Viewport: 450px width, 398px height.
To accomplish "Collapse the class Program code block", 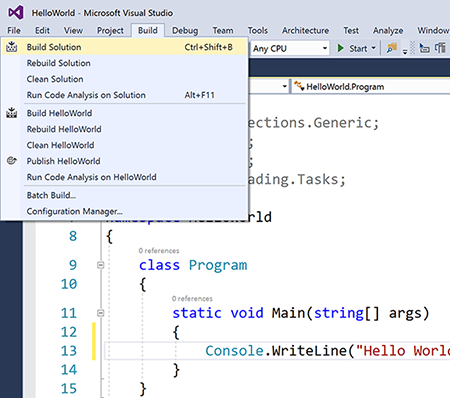I will (100, 265).
